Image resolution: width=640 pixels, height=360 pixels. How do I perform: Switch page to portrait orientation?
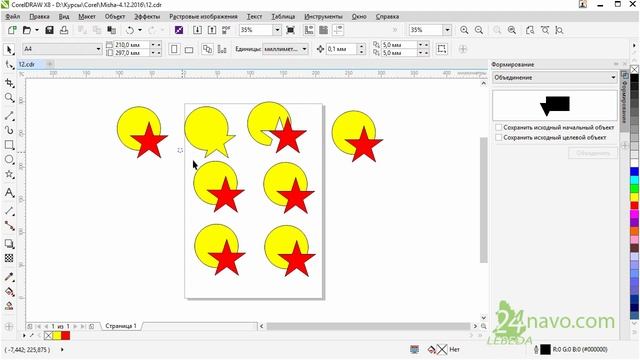coord(174,49)
